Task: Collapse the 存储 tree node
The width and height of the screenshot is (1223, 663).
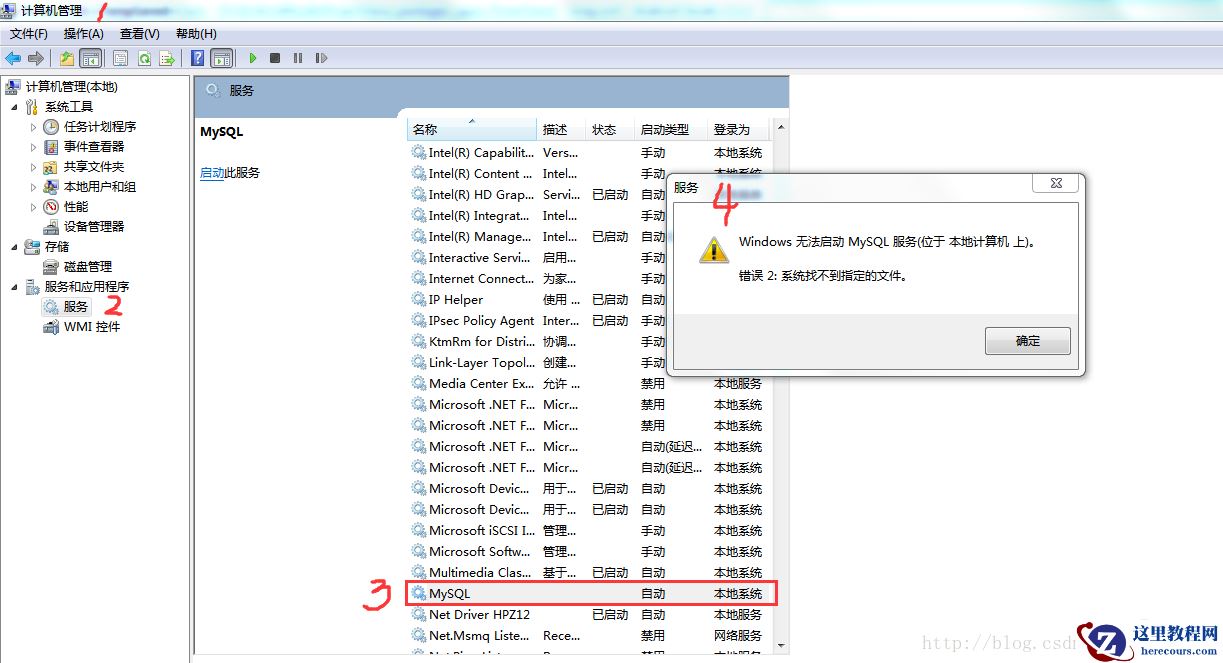Action: 14,247
